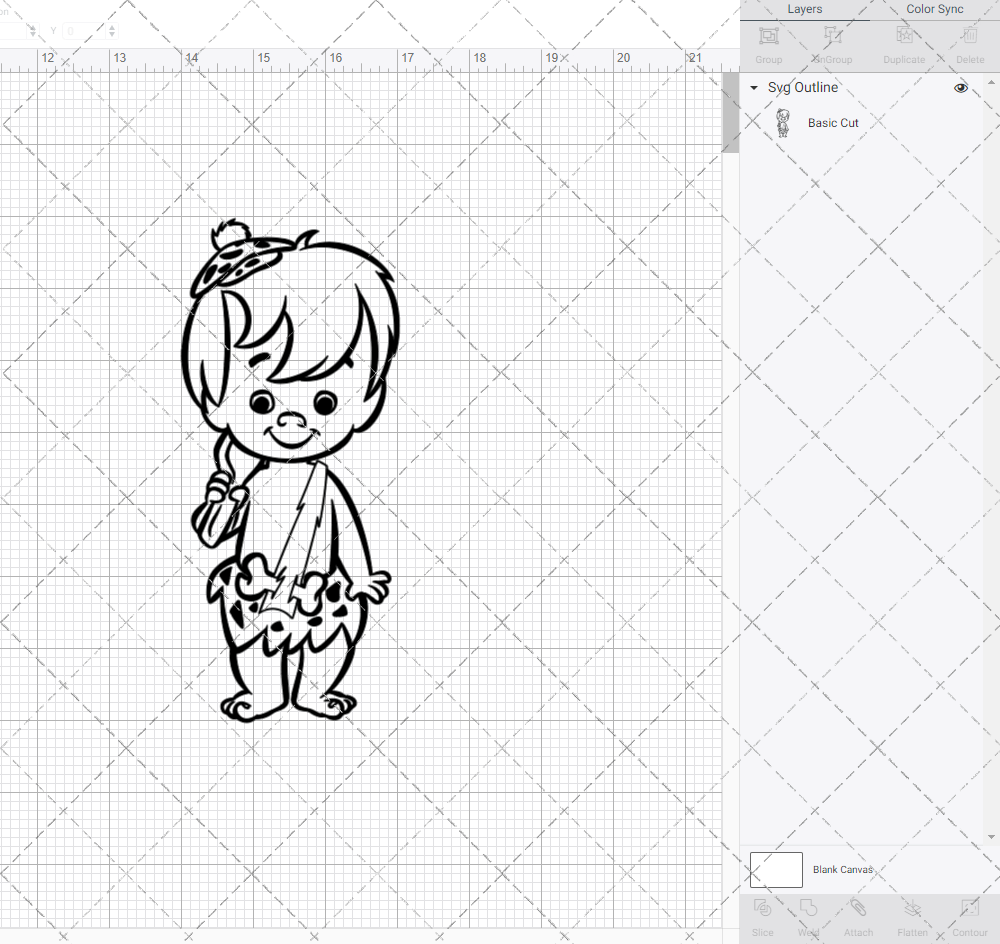Select the Basic Cut layer label
The image size is (1000, 944).
[x=833, y=123]
